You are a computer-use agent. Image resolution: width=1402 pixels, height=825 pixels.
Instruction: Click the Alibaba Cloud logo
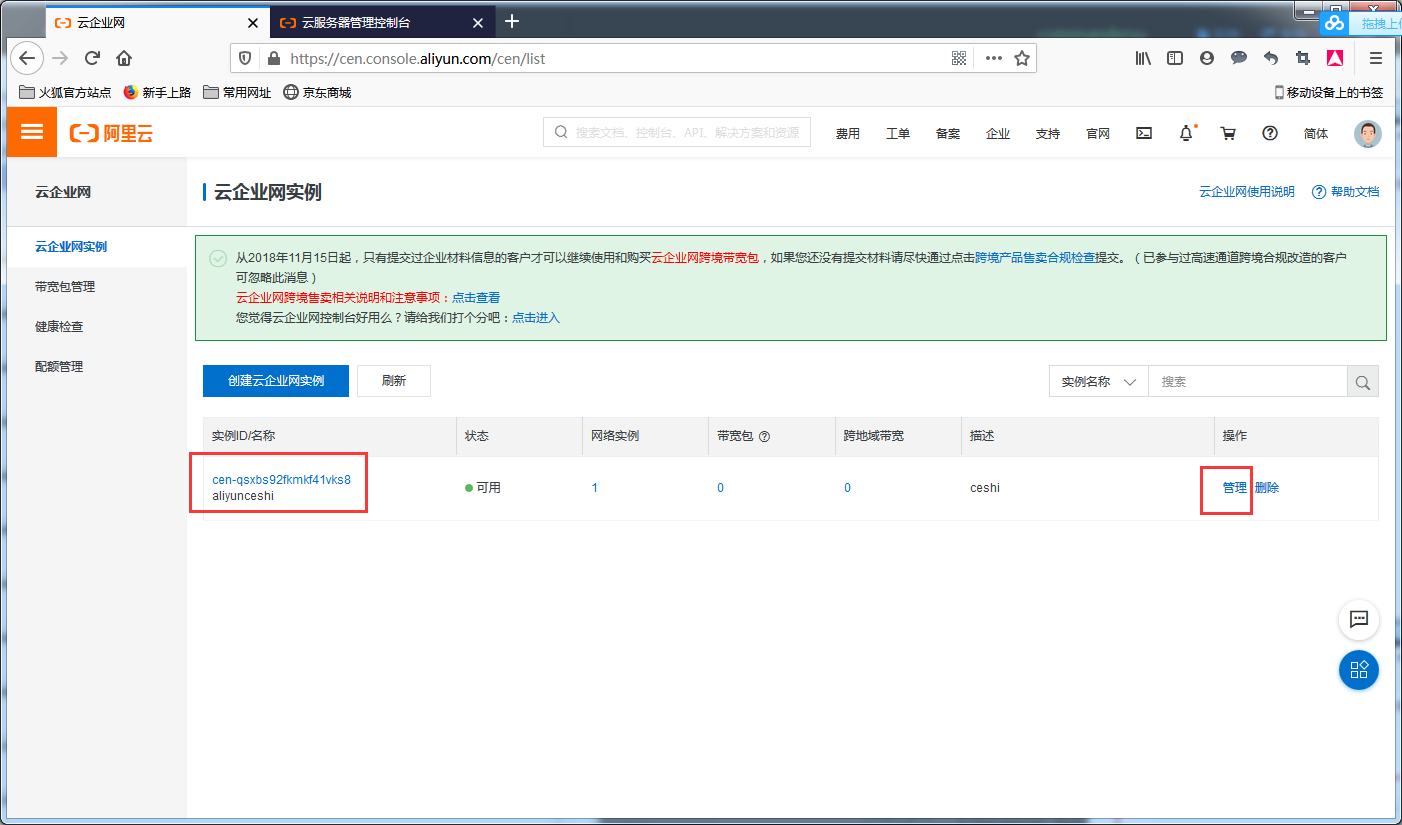[x=112, y=131]
